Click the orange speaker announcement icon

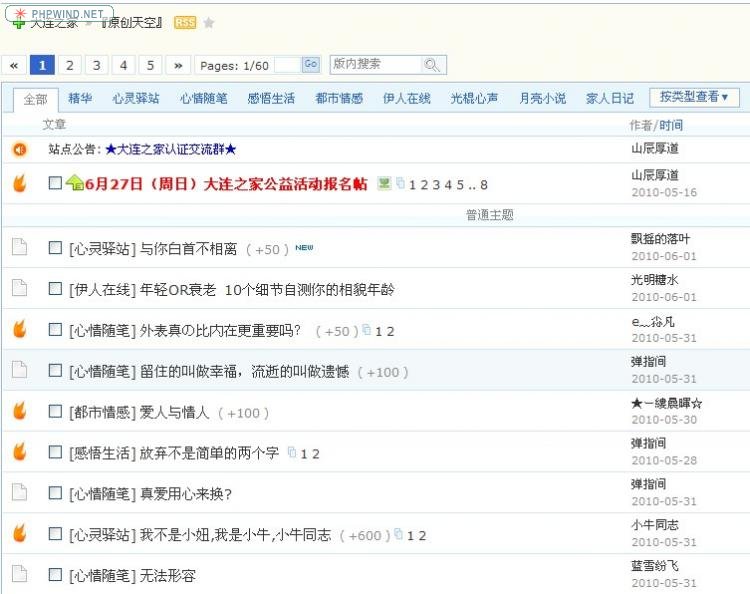[19, 149]
